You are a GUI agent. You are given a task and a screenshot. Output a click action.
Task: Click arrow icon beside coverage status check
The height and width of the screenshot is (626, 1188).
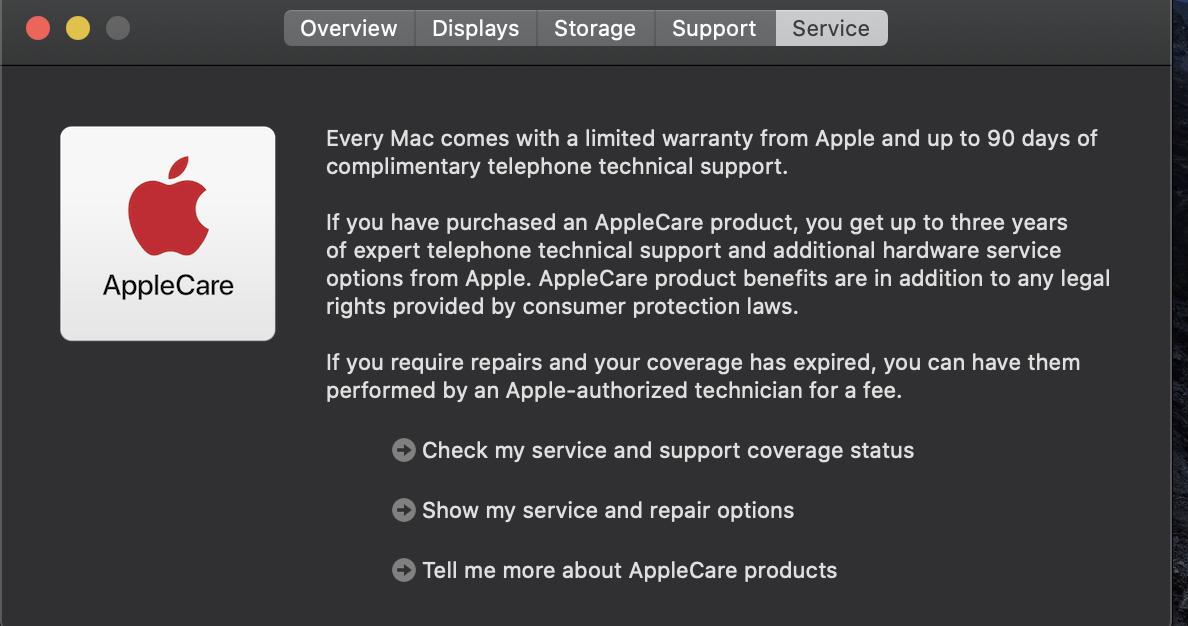403,450
